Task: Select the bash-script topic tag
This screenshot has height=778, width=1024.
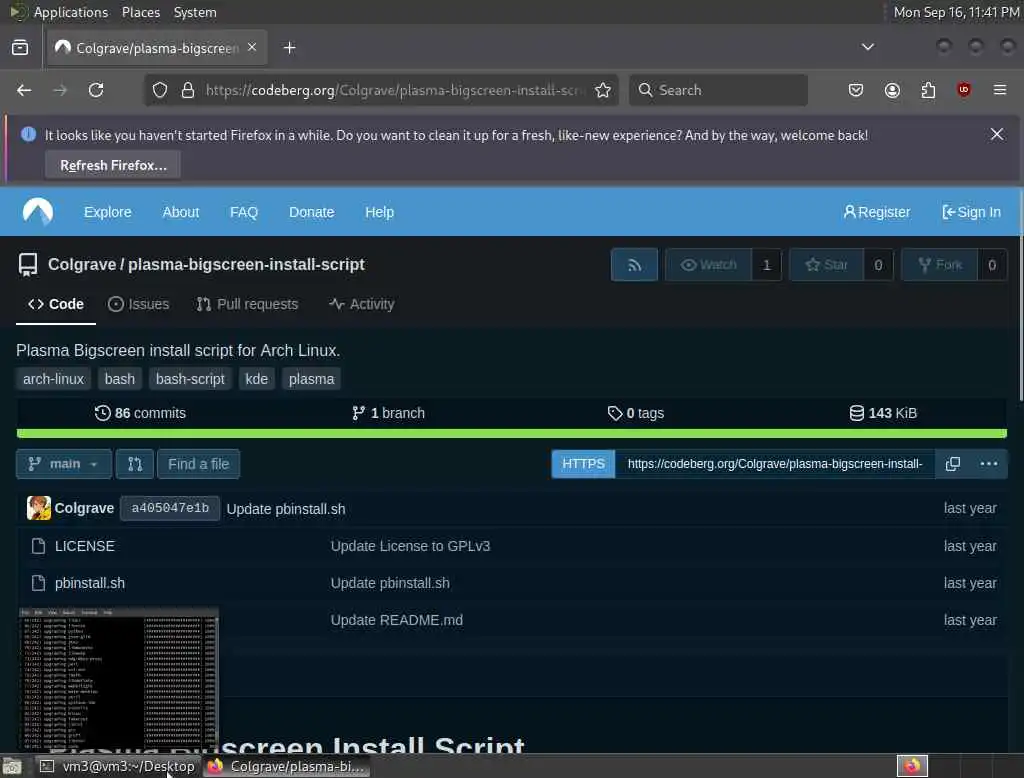Action: pos(190,379)
